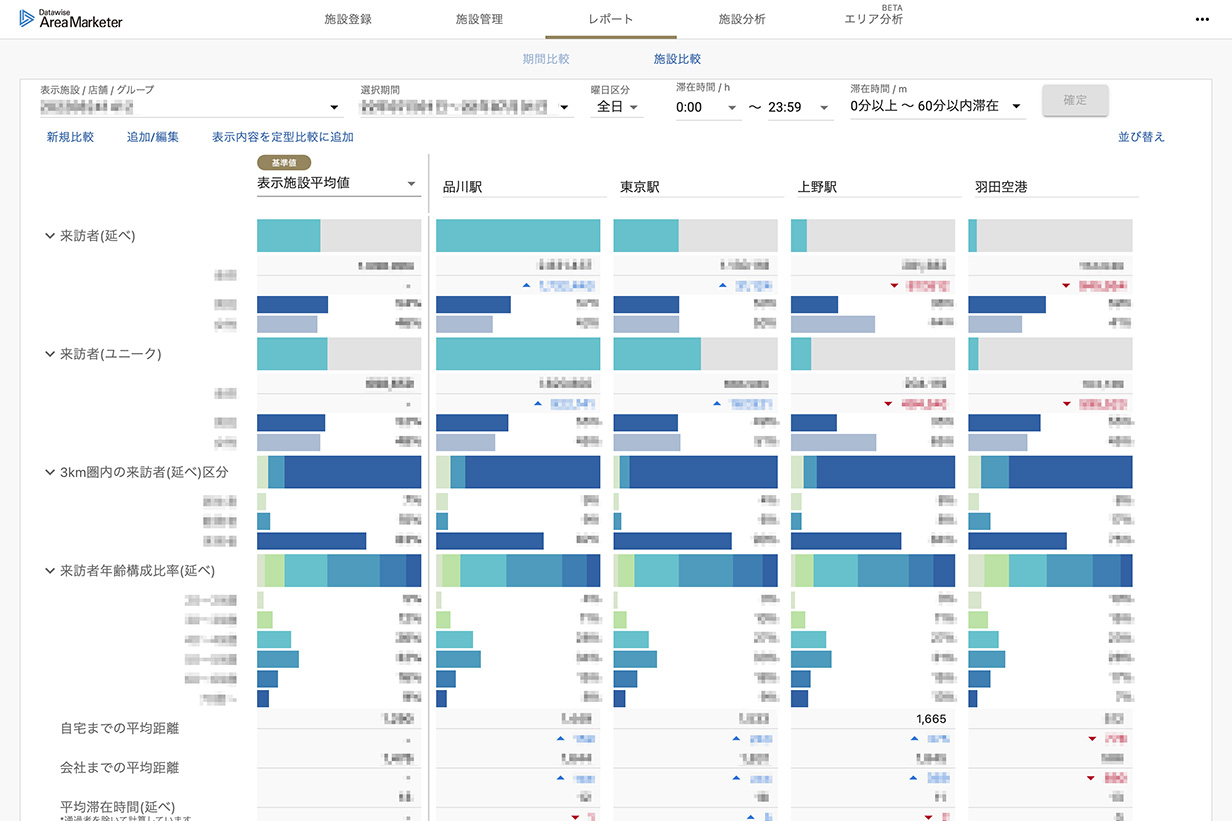
Task: Collapse the 来訪者(ユニーク) section
Action: [x=48, y=354]
